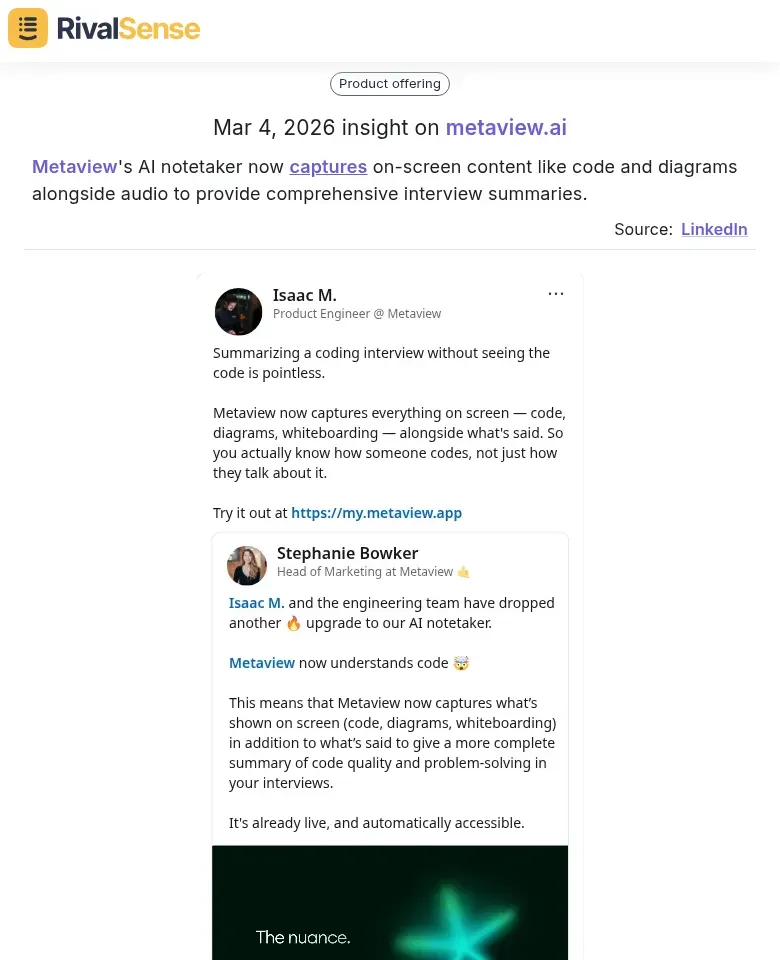The width and height of the screenshot is (780, 960).
Task: Follow the metaview.ai insight headline link
Action: click(506, 127)
